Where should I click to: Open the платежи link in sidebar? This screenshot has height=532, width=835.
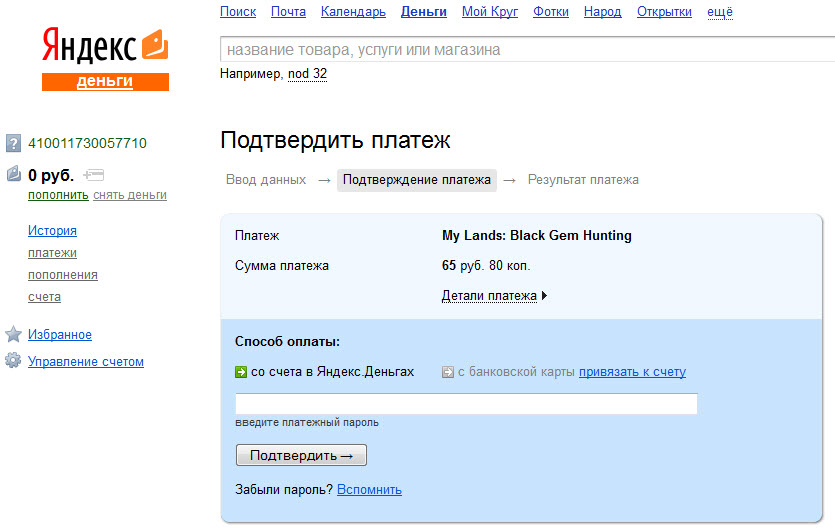coord(52,252)
